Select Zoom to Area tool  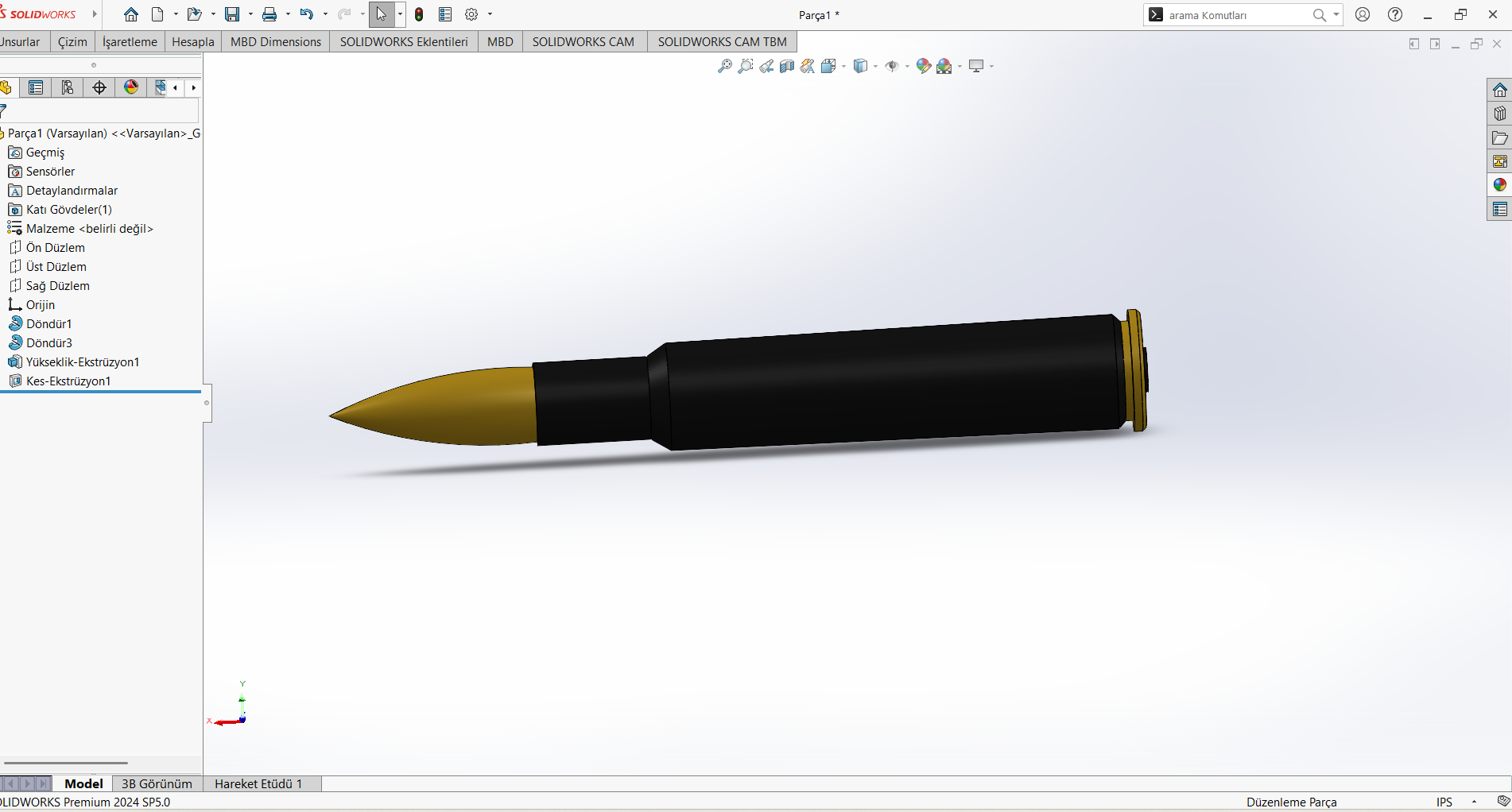746,66
